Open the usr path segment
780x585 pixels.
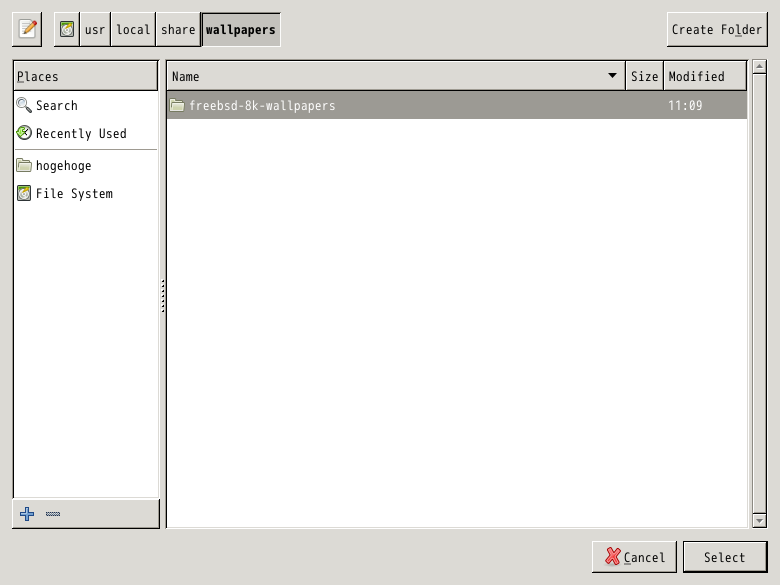(x=95, y=29)
